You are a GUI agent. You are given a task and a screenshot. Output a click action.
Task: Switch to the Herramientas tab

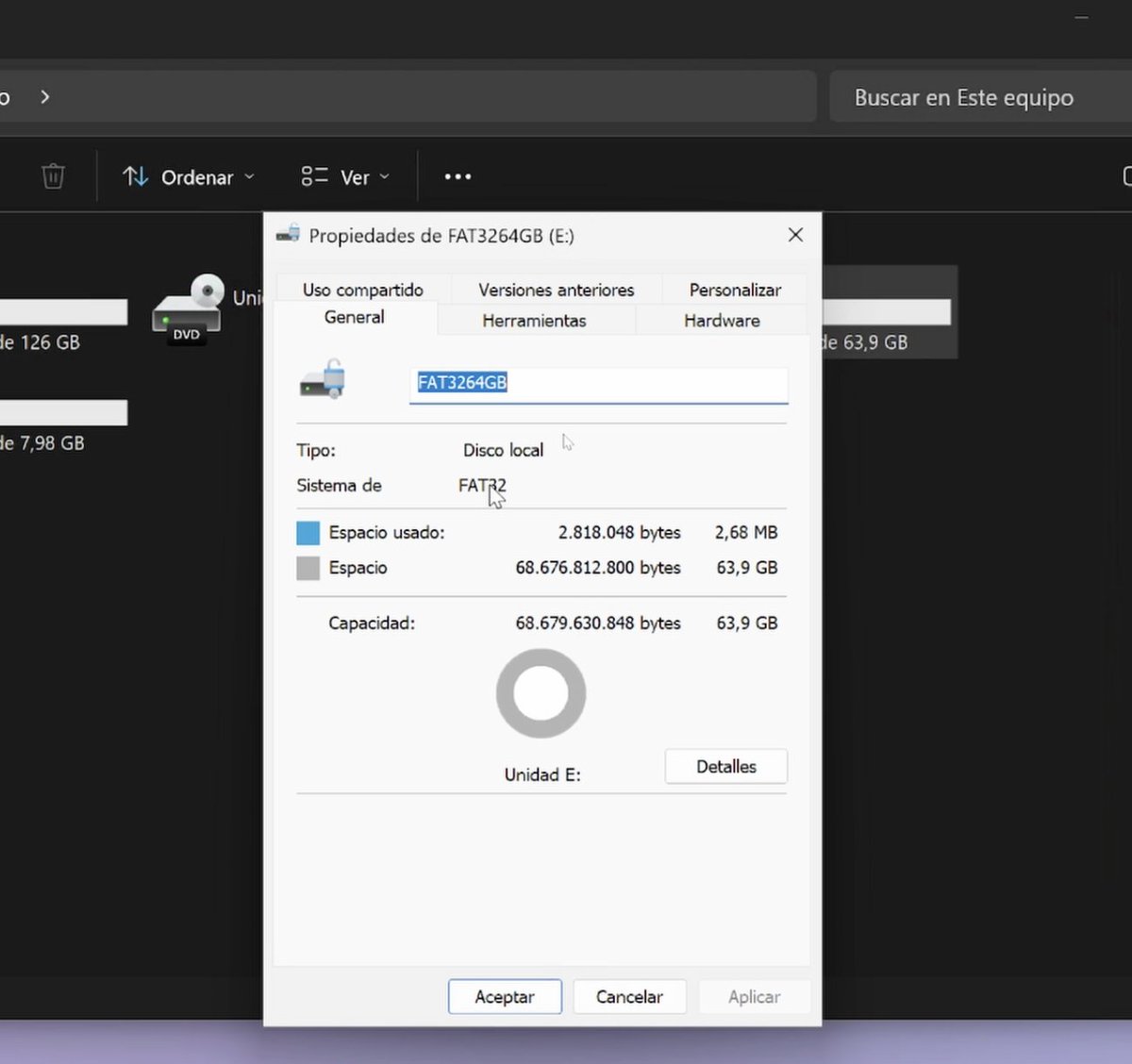(534, 320)
